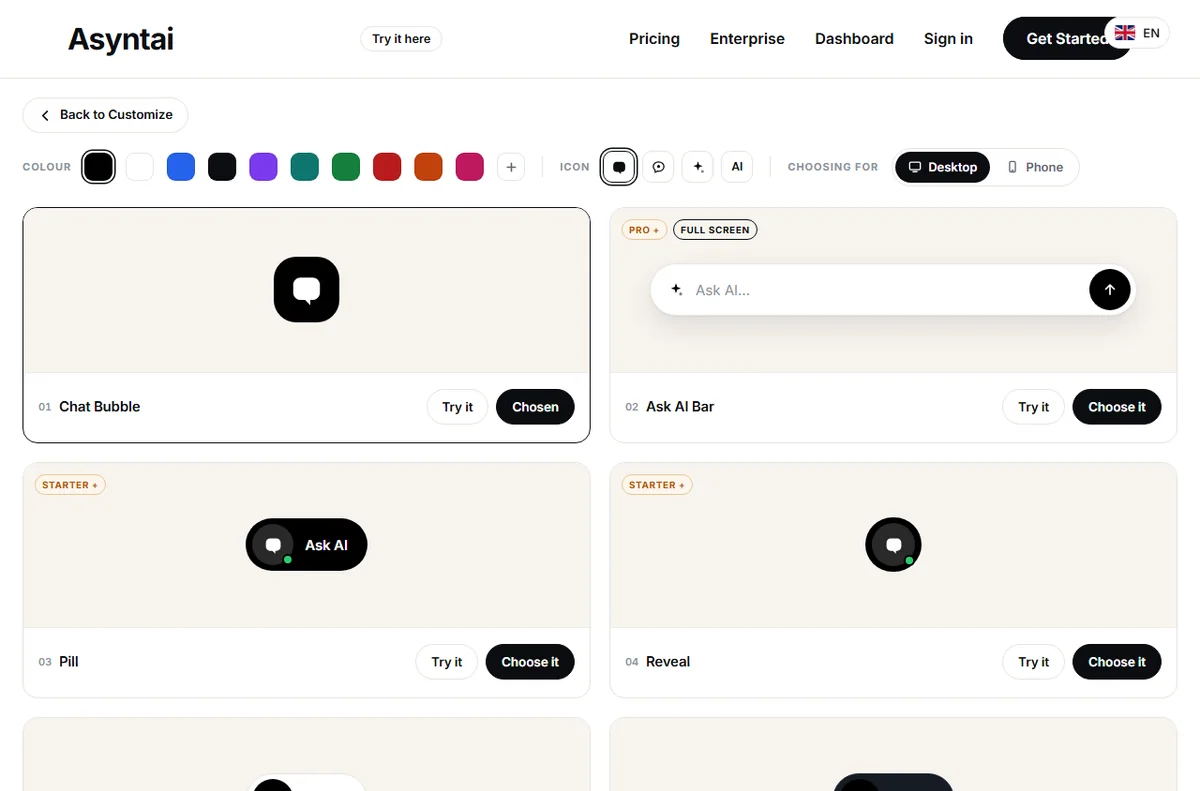This screenshot has width=1200, height=791.
Task: Pick the black colour swatch
Action: click(98, 167)
